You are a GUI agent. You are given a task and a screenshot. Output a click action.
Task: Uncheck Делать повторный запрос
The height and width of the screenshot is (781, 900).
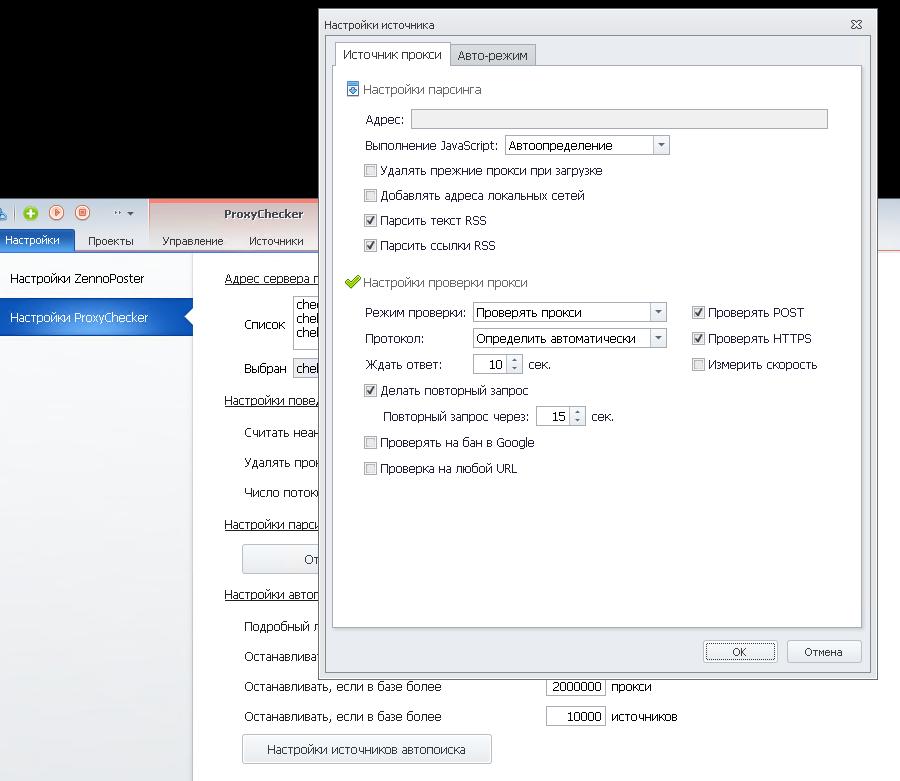pyautogui.click(x=371, y=391)
